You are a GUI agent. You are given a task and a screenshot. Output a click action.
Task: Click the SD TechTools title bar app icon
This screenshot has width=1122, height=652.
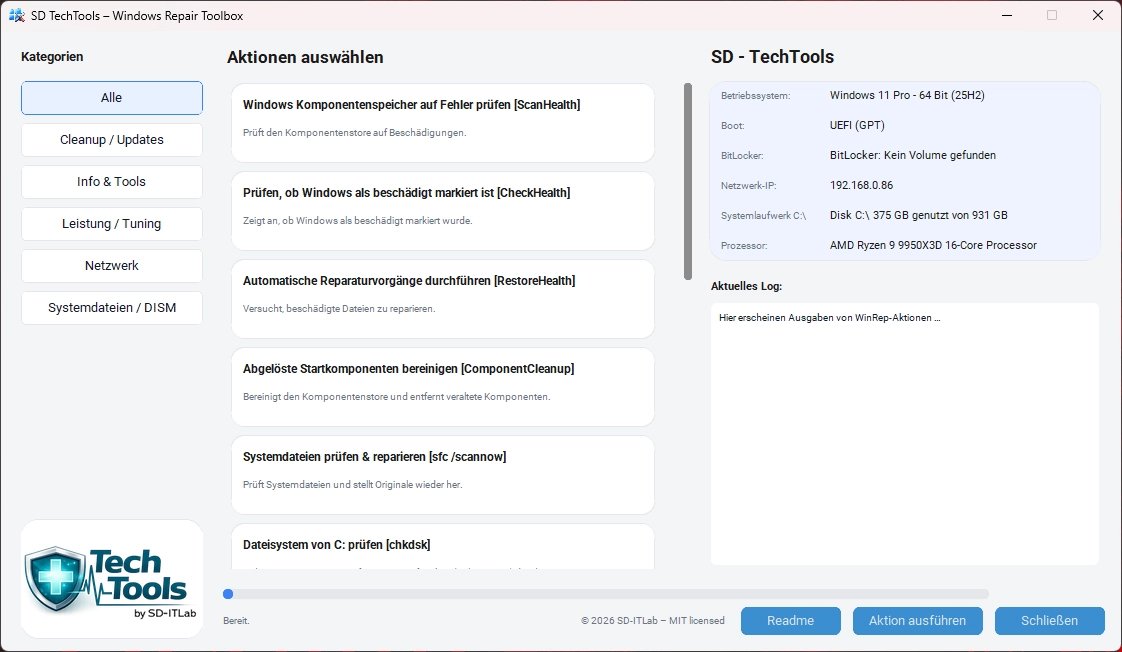pyautogui.click(x=16, y=15)
